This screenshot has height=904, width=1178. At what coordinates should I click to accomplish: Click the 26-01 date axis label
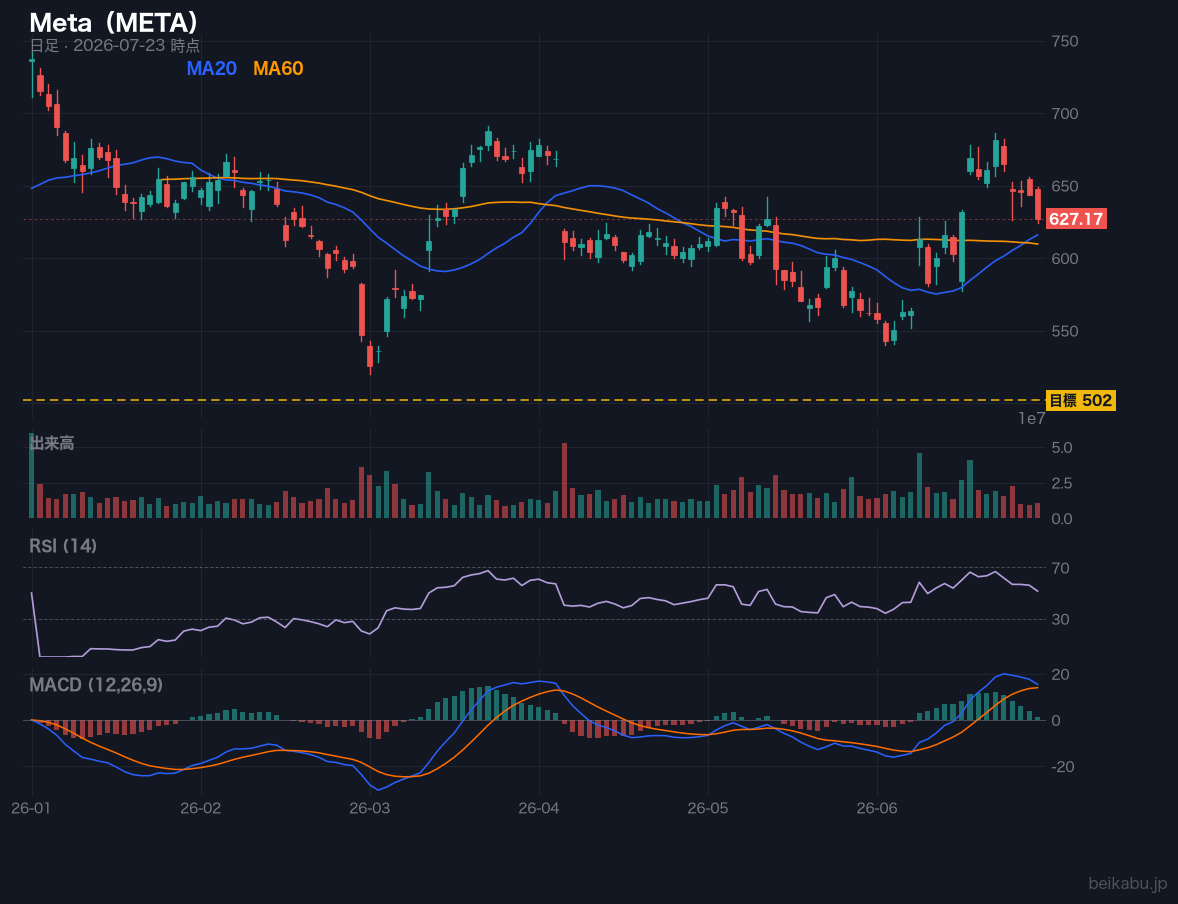[32, 809]
